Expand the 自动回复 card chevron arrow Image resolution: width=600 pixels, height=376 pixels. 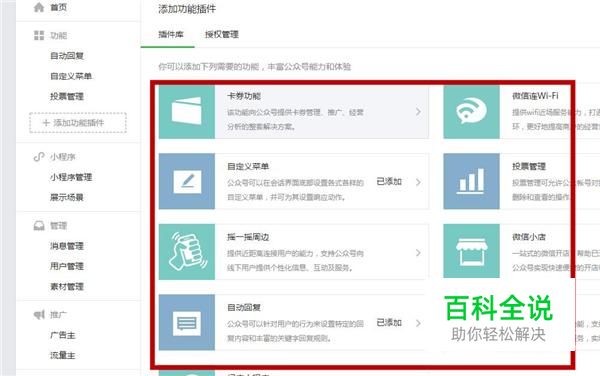(x=418, y=323)
